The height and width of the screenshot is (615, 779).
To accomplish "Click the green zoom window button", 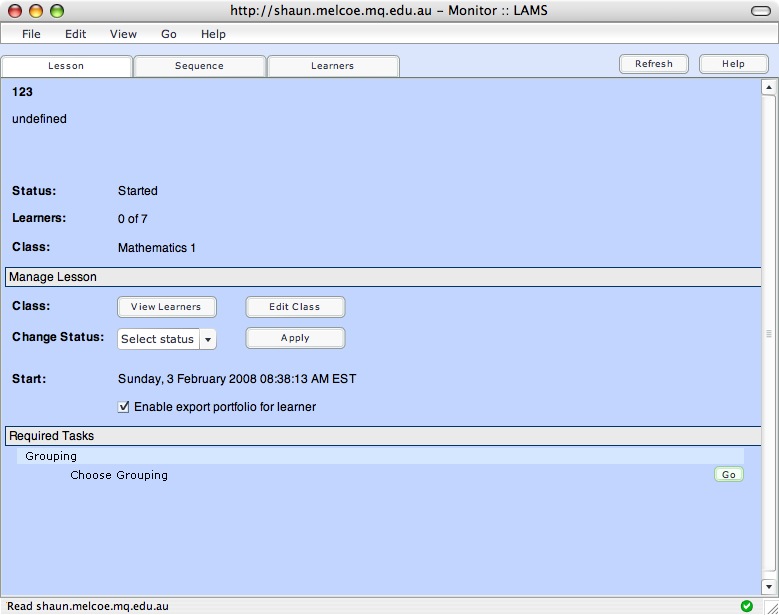I will (x=56, y=11).
